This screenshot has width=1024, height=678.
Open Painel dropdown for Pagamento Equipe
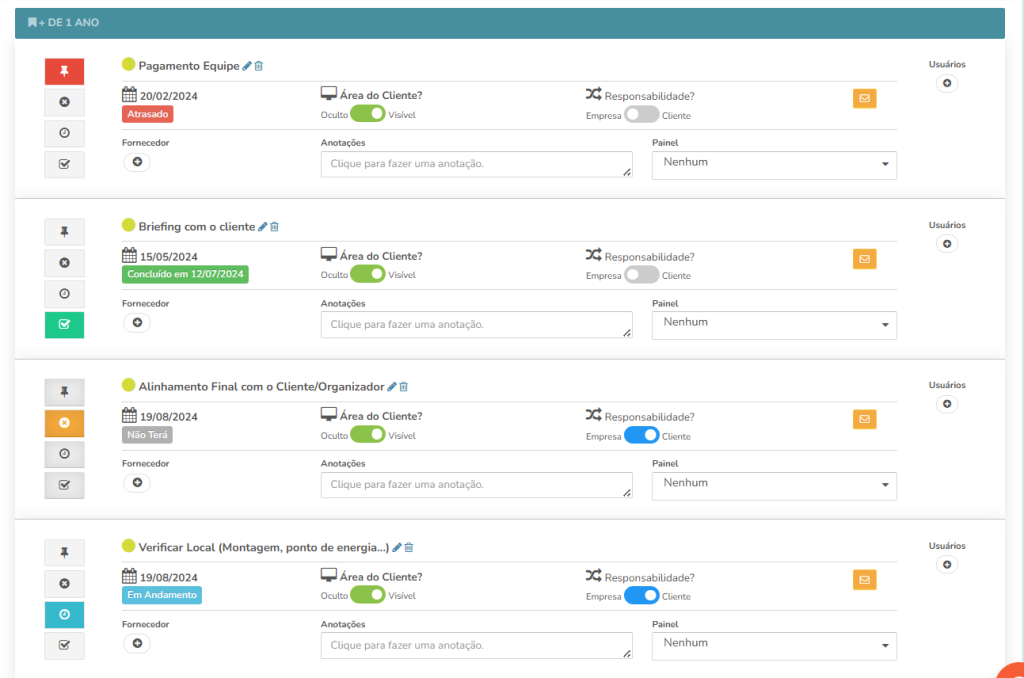click(773, 164)
